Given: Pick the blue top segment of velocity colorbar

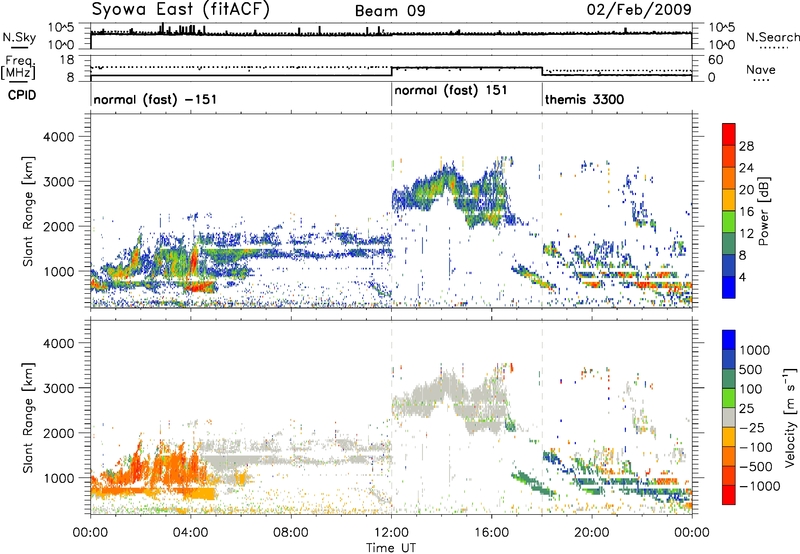Looking at the screenshot, I should pos(729,340).
